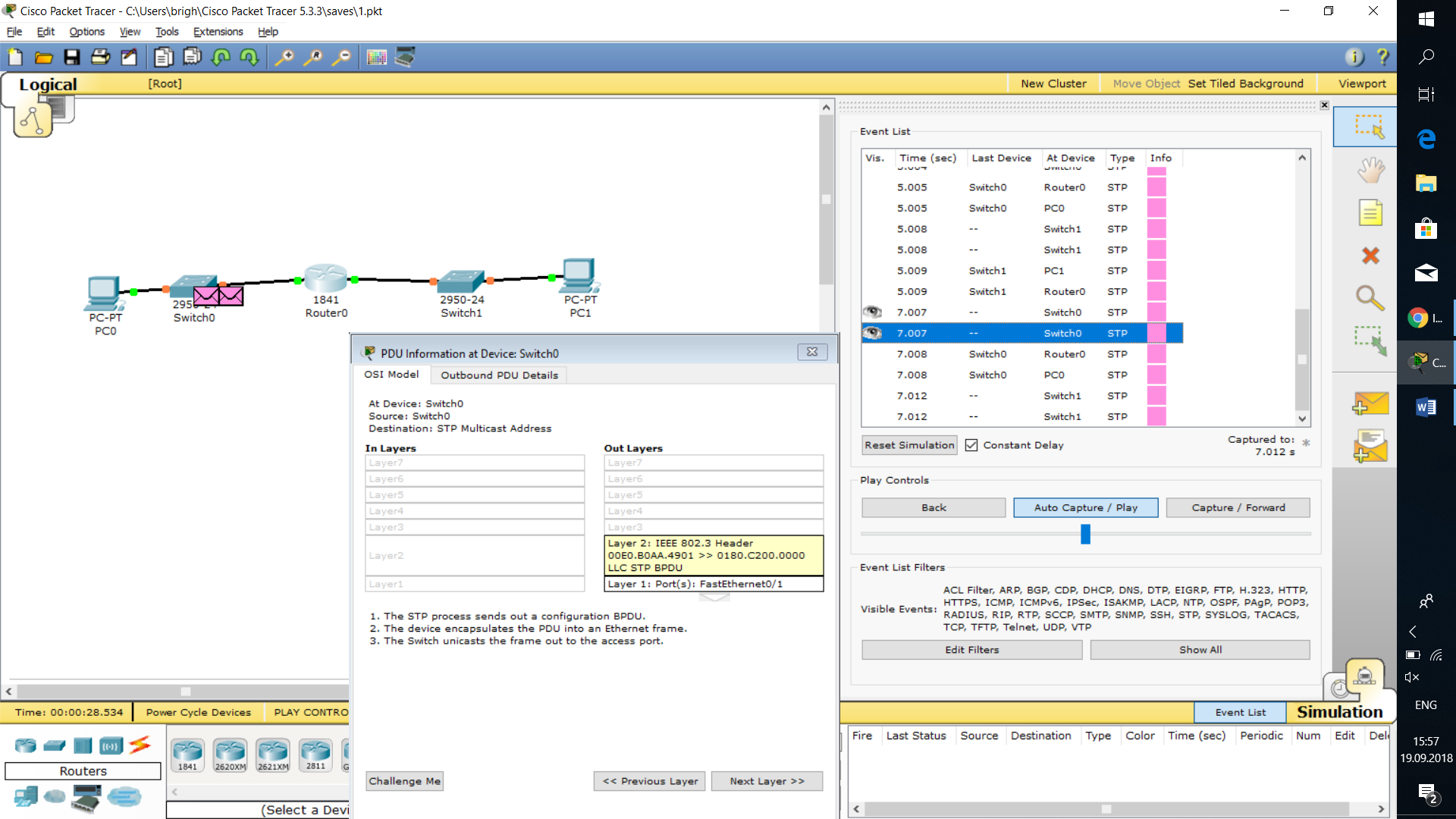Click pink color swatch of 7.008 PC0 event
This screenshot has height=819, width=1456.
(x=1156, y=375)
